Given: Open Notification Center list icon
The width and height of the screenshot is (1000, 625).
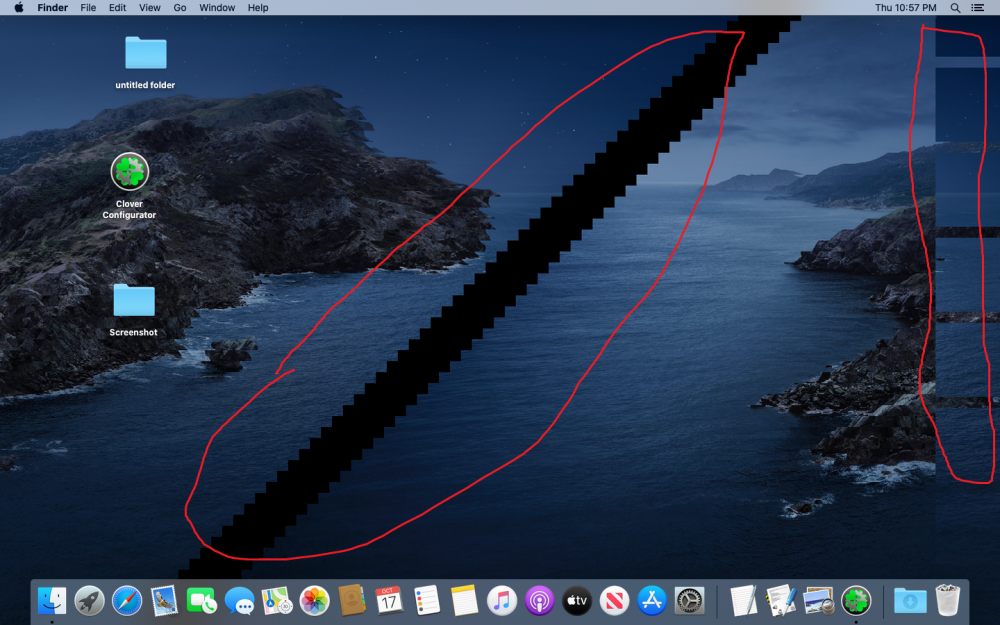Looking at the screenshot, I should pos(977,8).
